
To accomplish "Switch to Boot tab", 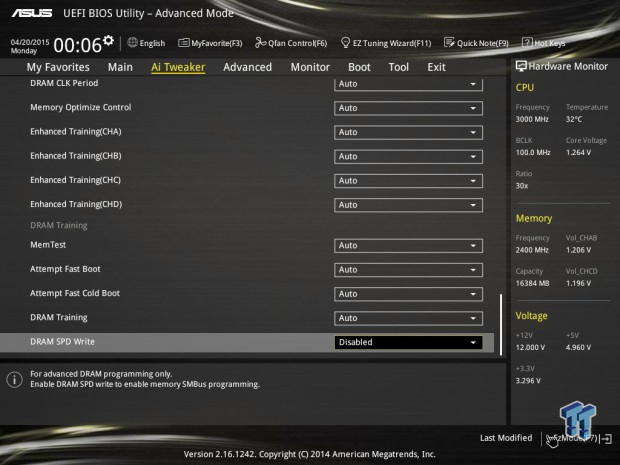I will click(x=359, y=67).
